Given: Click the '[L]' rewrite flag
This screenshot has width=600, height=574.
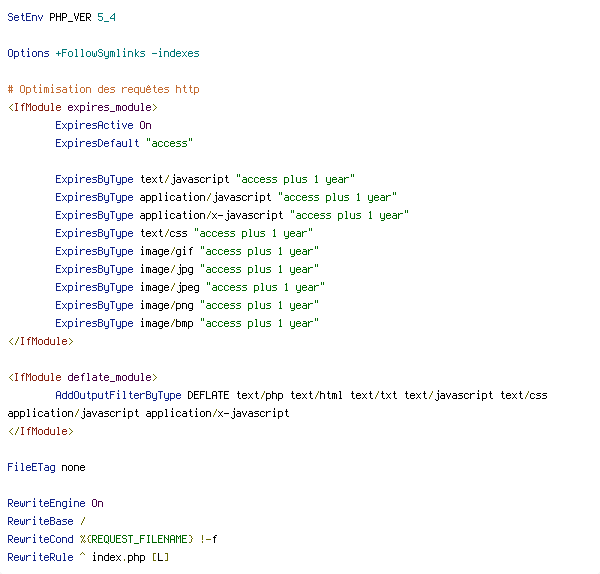Looking at the screenshot, I should (x=160, y=557).
